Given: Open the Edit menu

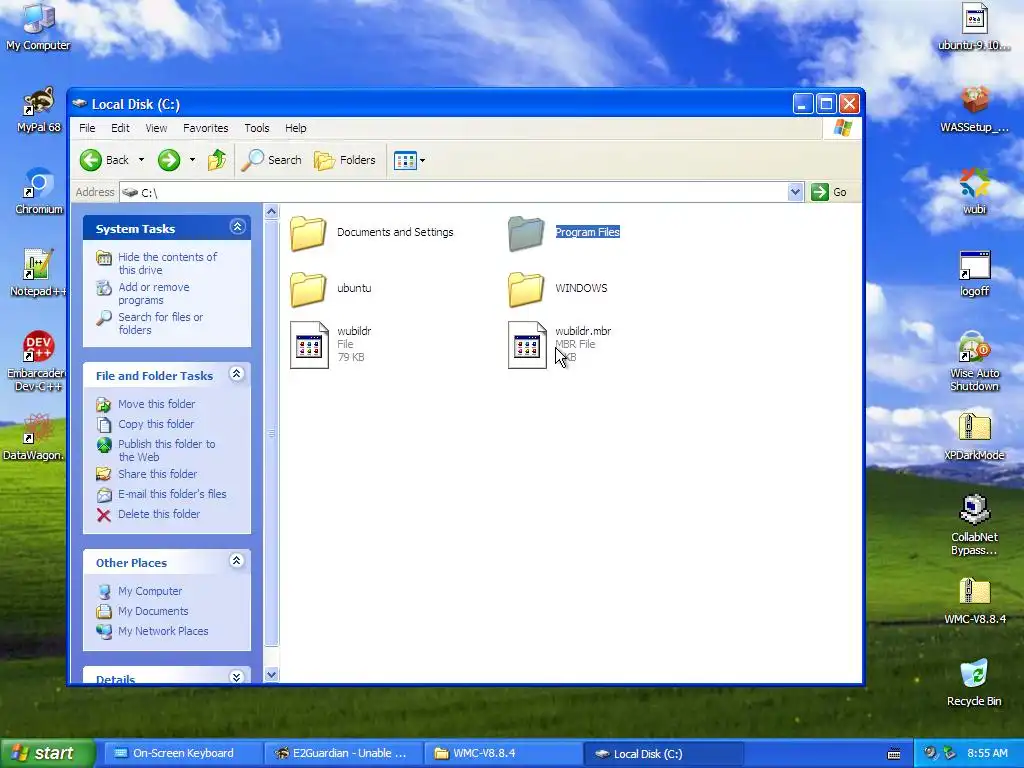Looking at the screenshot, I should coord(120,128).
